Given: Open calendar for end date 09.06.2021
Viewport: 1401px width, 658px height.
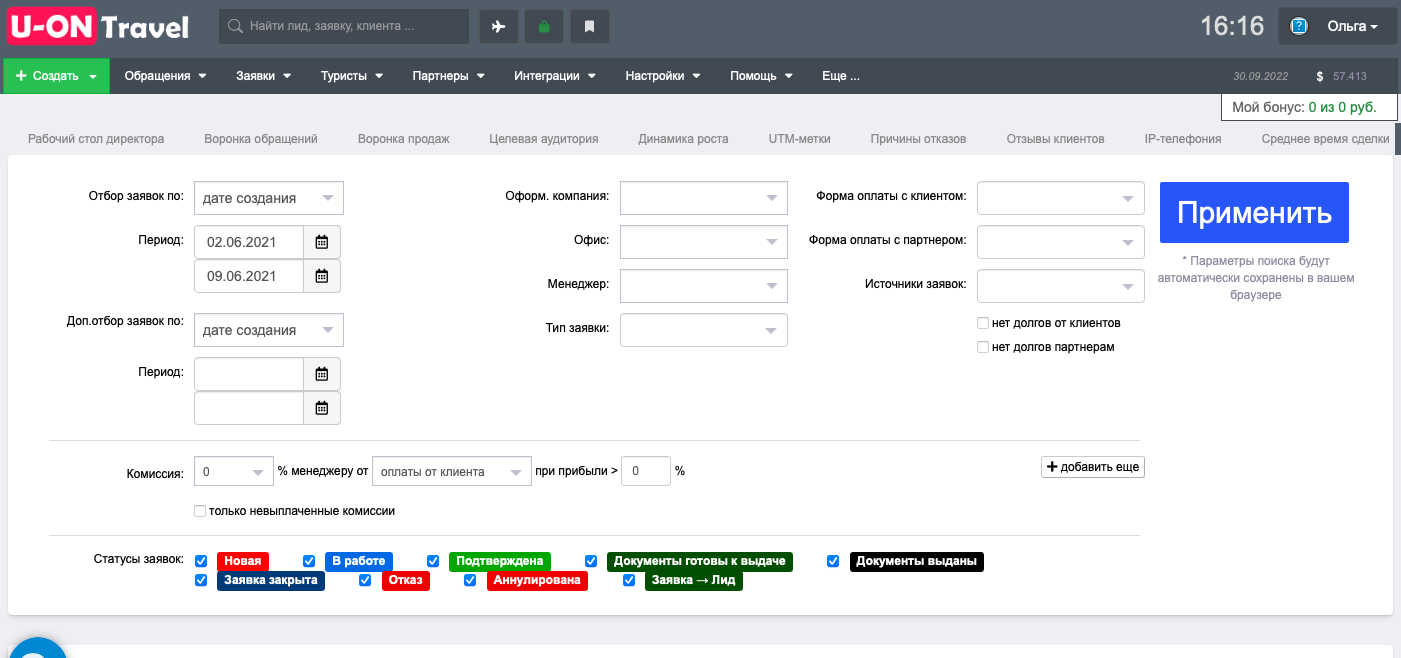Looking at the screenshot, I should pyautogui.click(x=322, y=276).
